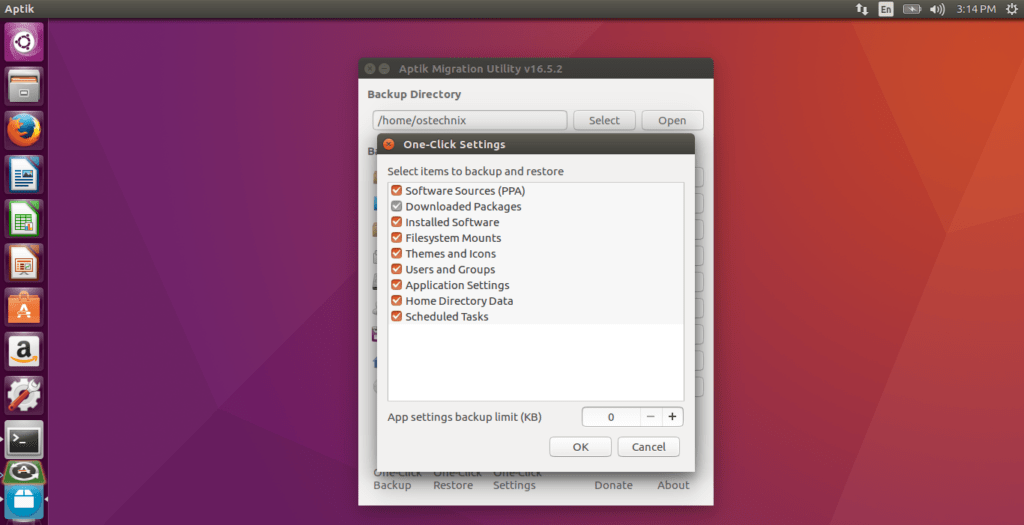Screen dimensions: 1024x525
Task: Click One-Click Settings in Aptik window
Action: point(517,479)
